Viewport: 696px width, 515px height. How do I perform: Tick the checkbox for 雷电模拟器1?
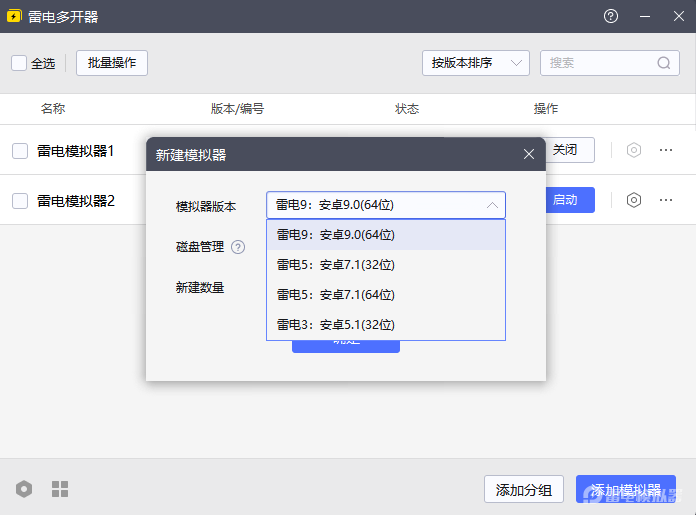point(20,151)
